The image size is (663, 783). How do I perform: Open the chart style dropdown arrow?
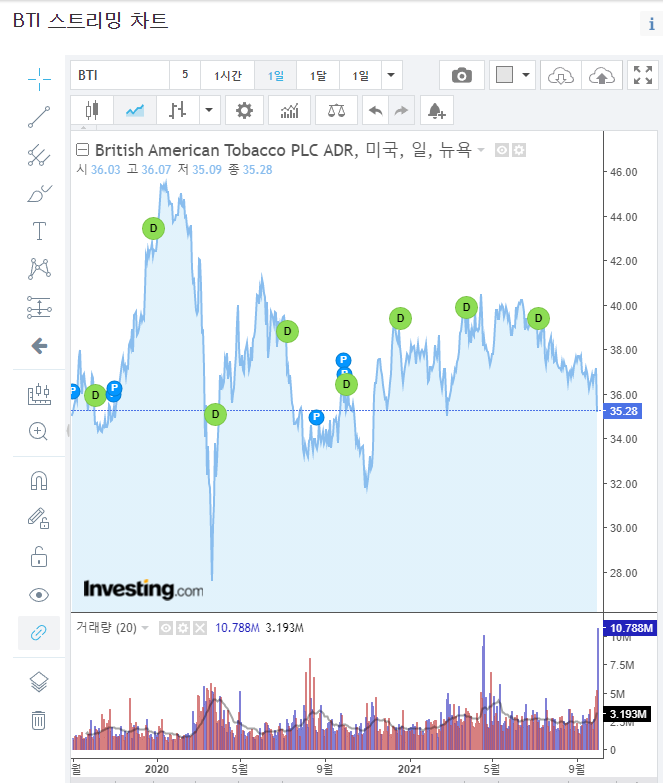point(210,110)
